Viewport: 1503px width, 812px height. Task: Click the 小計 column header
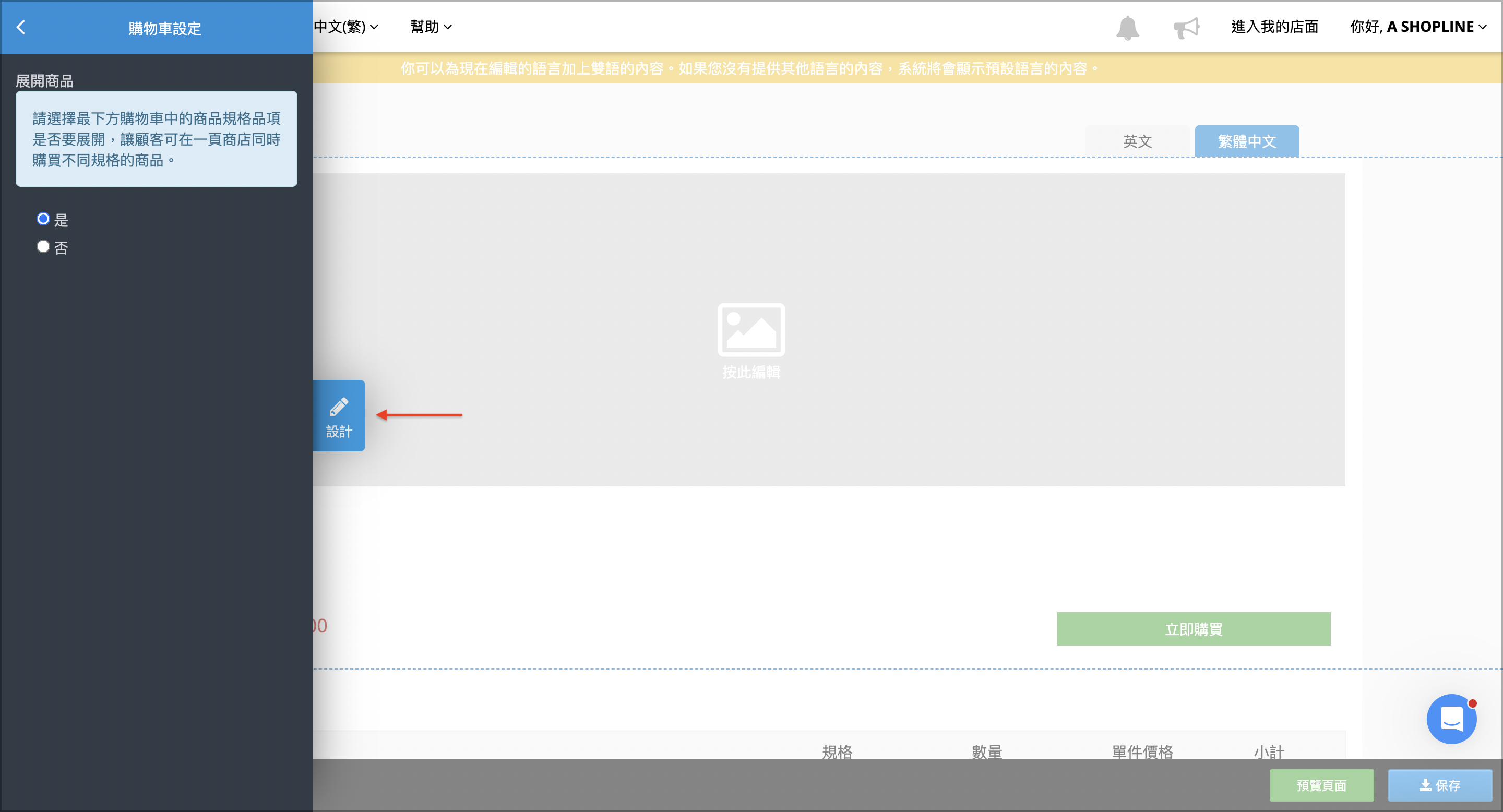(x=1269, y=751)
